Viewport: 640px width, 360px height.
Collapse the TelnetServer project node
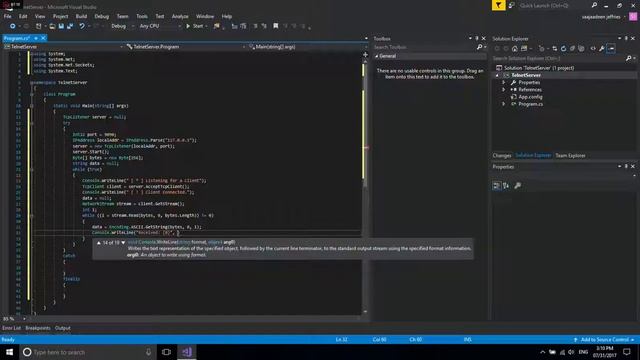497,76
